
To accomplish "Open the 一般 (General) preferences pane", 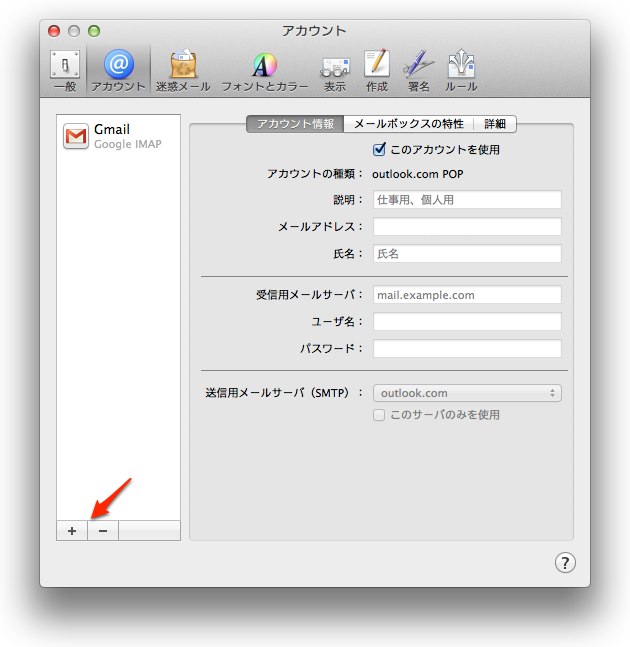I will point(65,70).
